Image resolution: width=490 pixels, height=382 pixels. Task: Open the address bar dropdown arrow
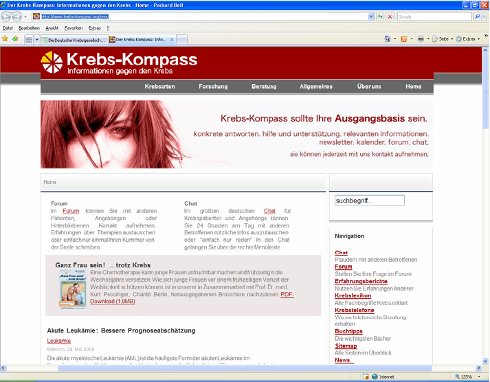pyautogui.click(x=371, y=16)
